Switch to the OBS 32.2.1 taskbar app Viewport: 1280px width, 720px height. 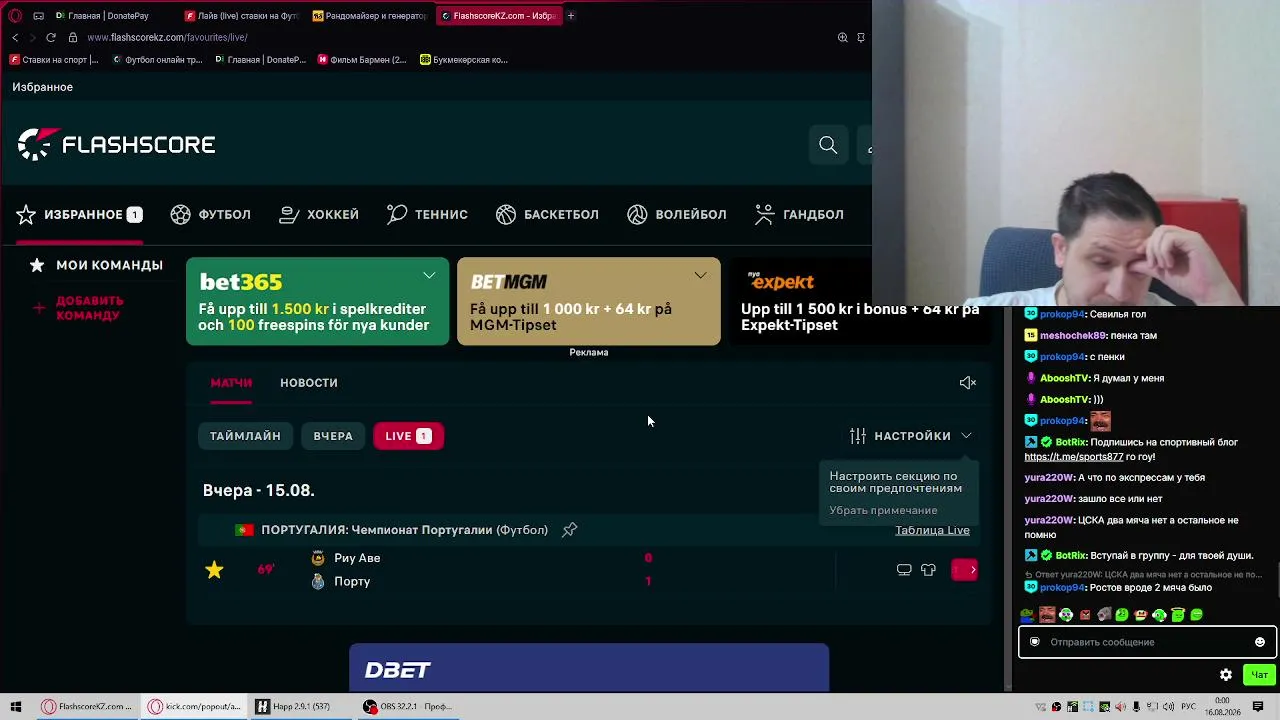pyautogui.click(x=410, y=707)
